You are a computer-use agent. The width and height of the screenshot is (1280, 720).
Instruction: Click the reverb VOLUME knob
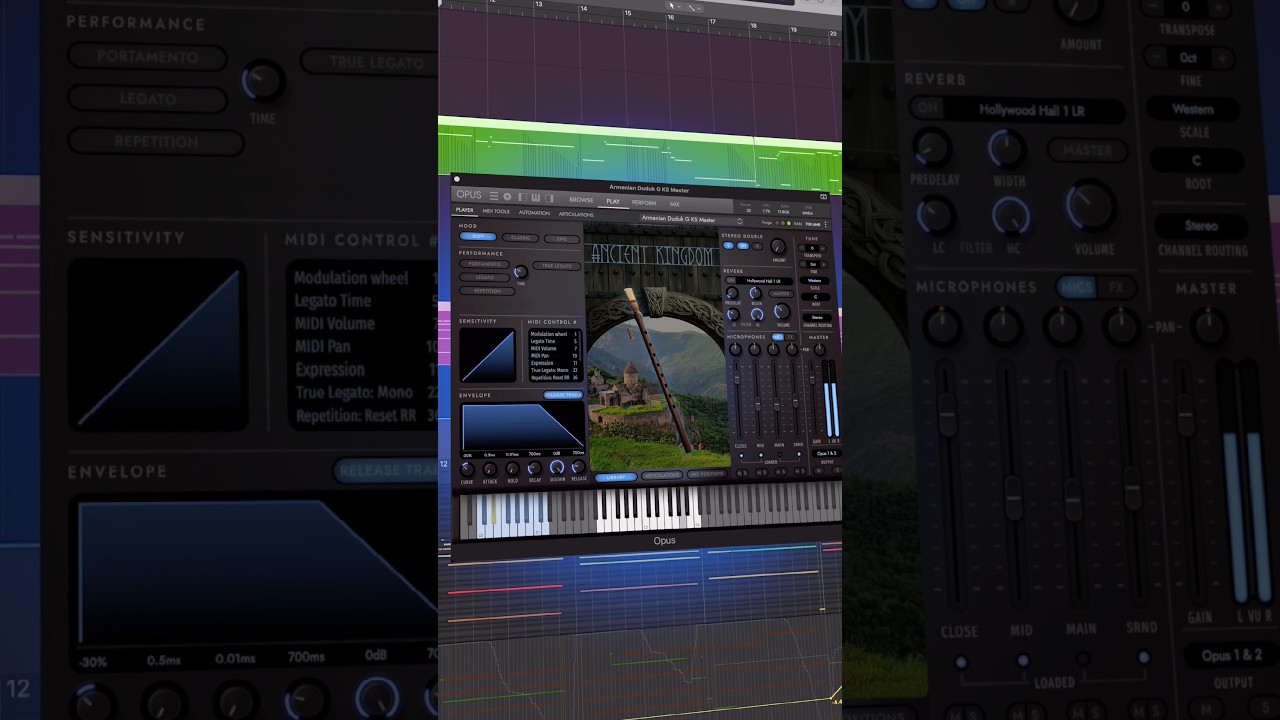[x=782, y=311]
